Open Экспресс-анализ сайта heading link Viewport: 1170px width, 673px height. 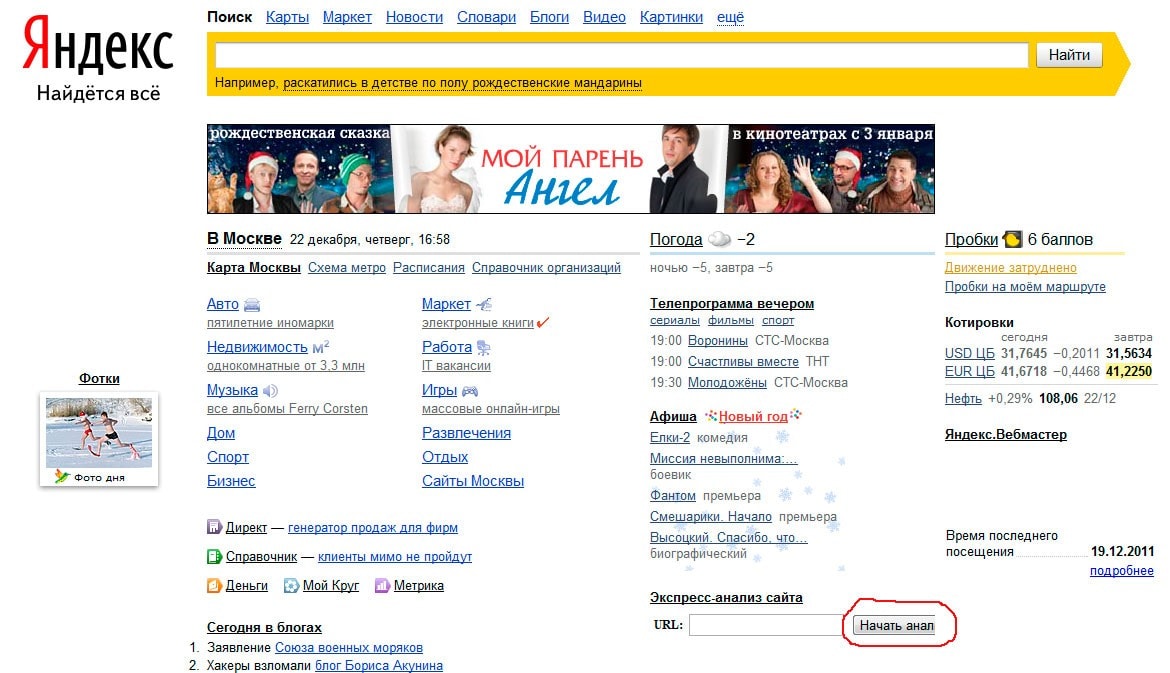point(726,598)
